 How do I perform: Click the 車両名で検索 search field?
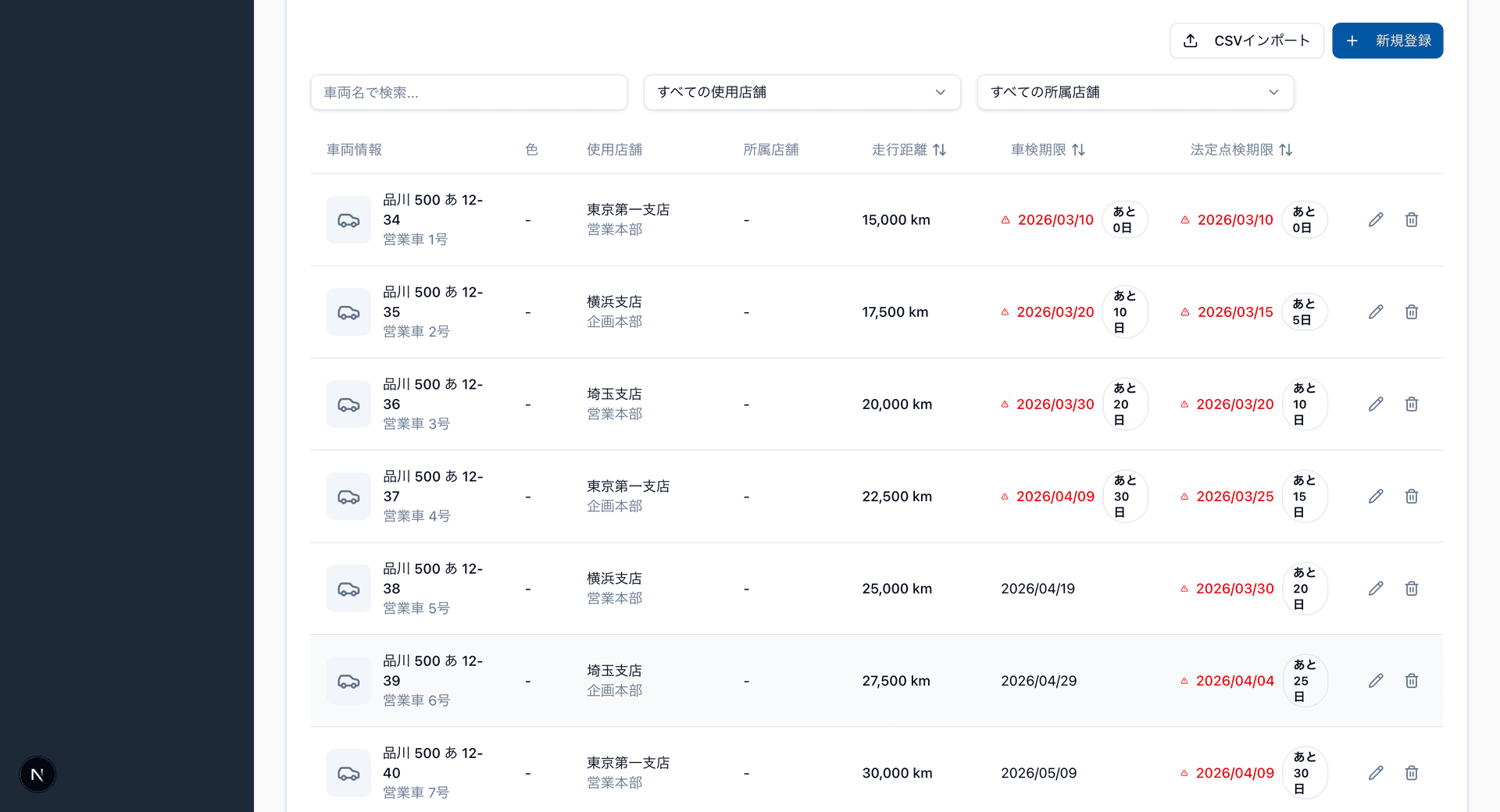[469, 92]
